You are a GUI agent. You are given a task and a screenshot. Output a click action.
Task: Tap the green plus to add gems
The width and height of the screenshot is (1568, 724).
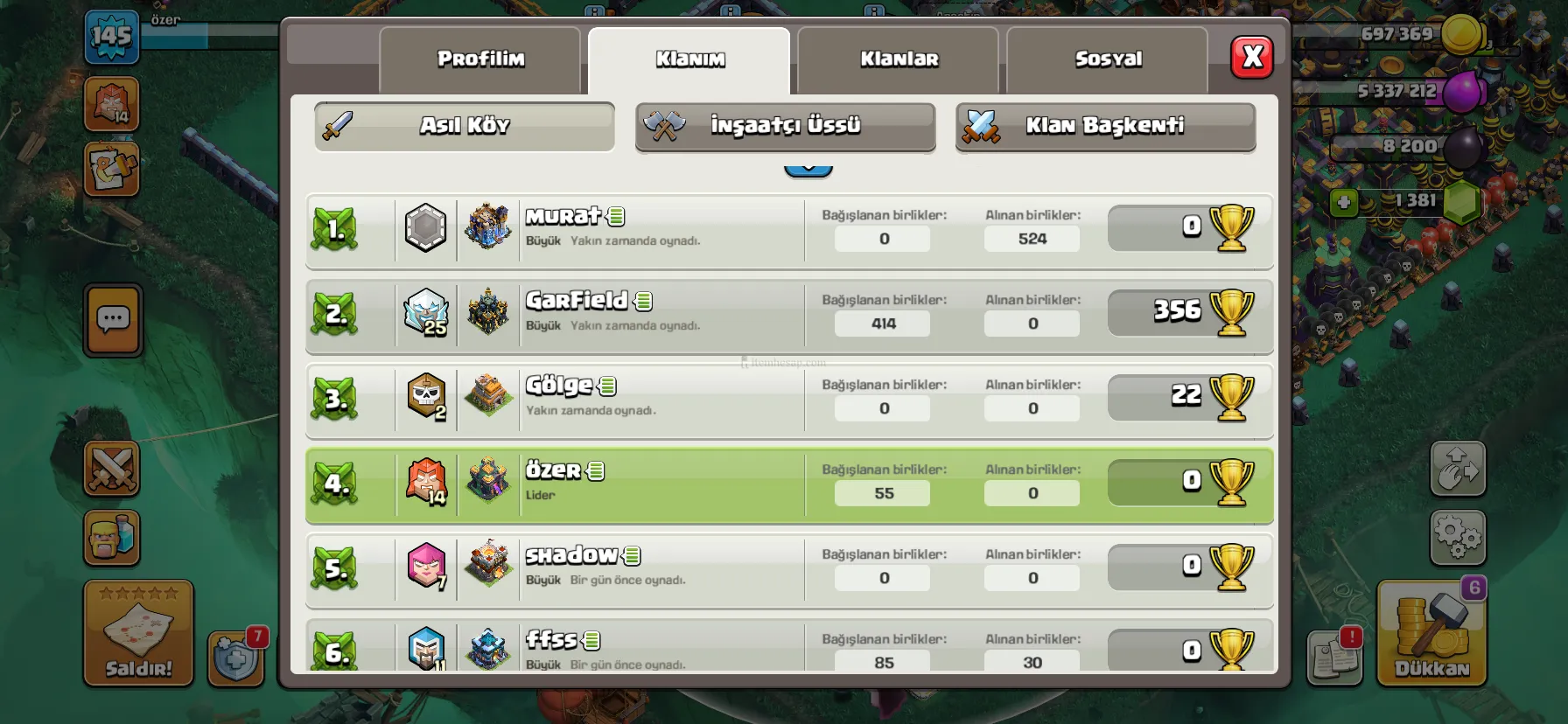1343,203
